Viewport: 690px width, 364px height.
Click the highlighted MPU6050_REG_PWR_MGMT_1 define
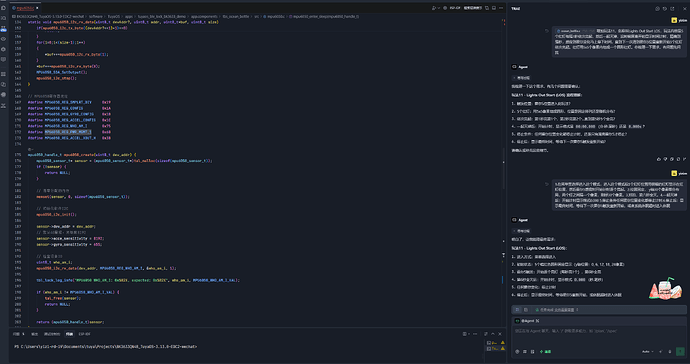[x=68, y=132]
